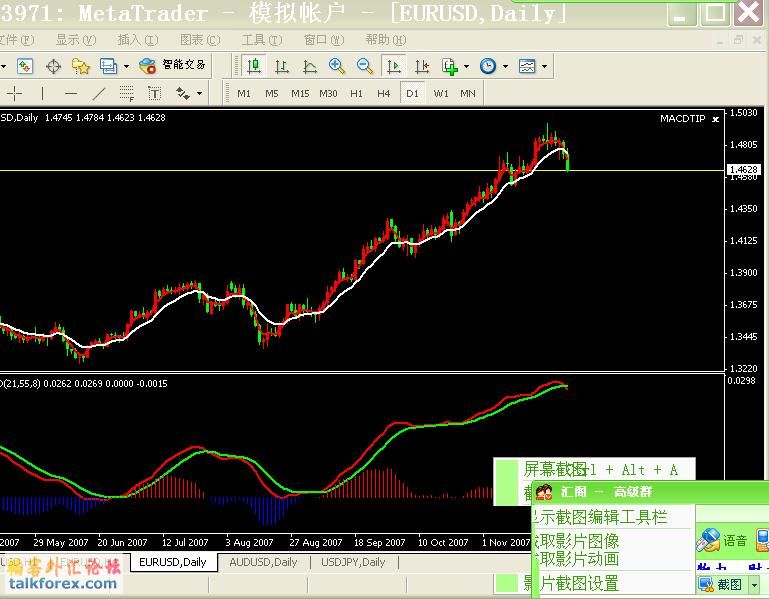Toggle the Data Window crosshair-circle icon

pos(53,66)
